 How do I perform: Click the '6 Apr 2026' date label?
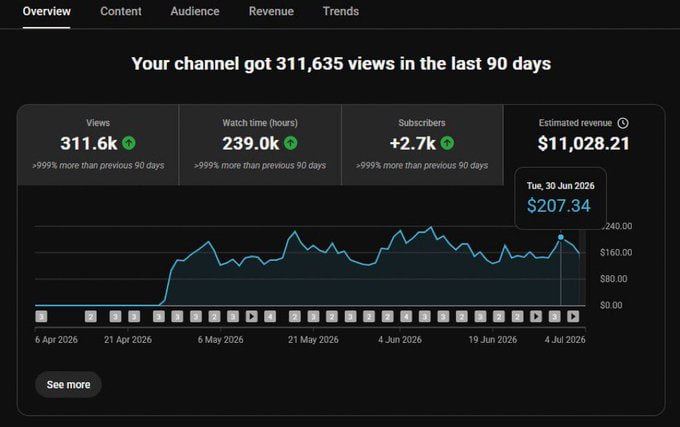point(56,339)
